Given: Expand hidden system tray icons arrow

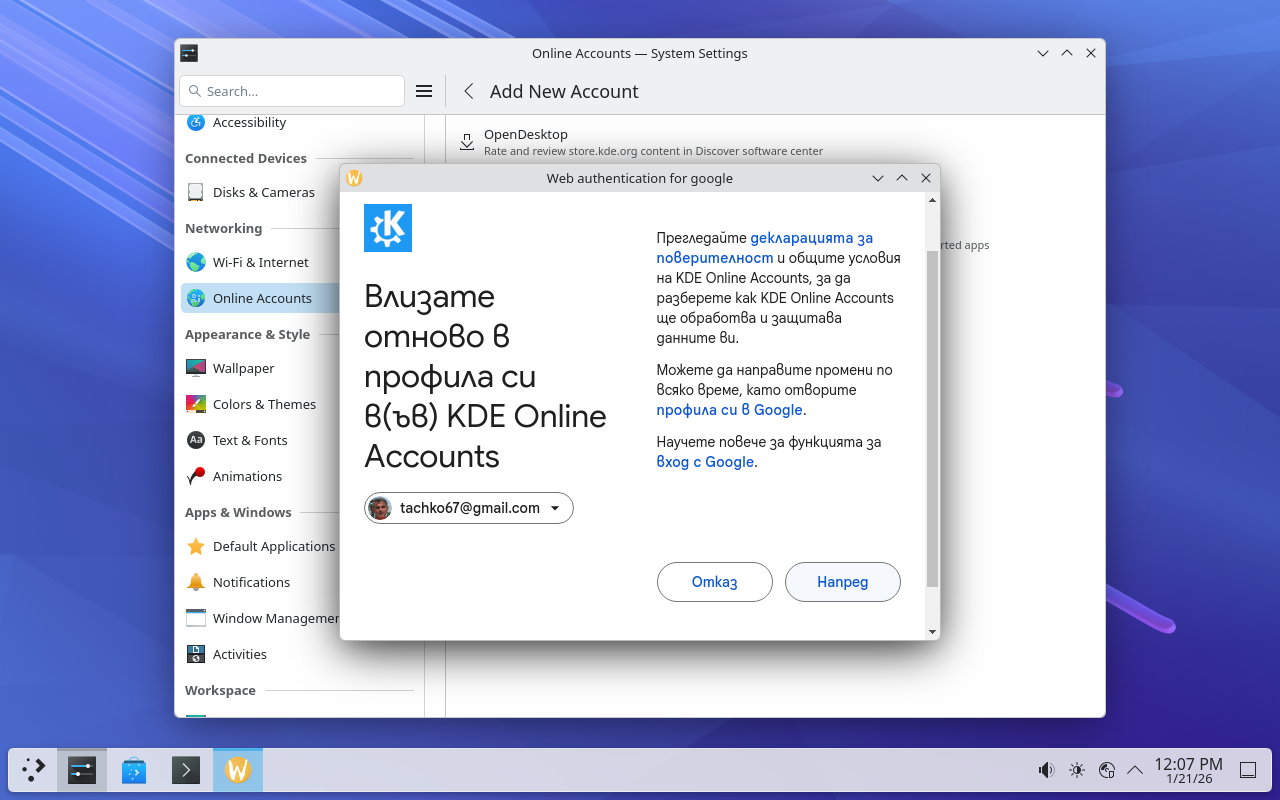Looking at the screenshot, I should pyautogui.click(x=1135, y=770).
